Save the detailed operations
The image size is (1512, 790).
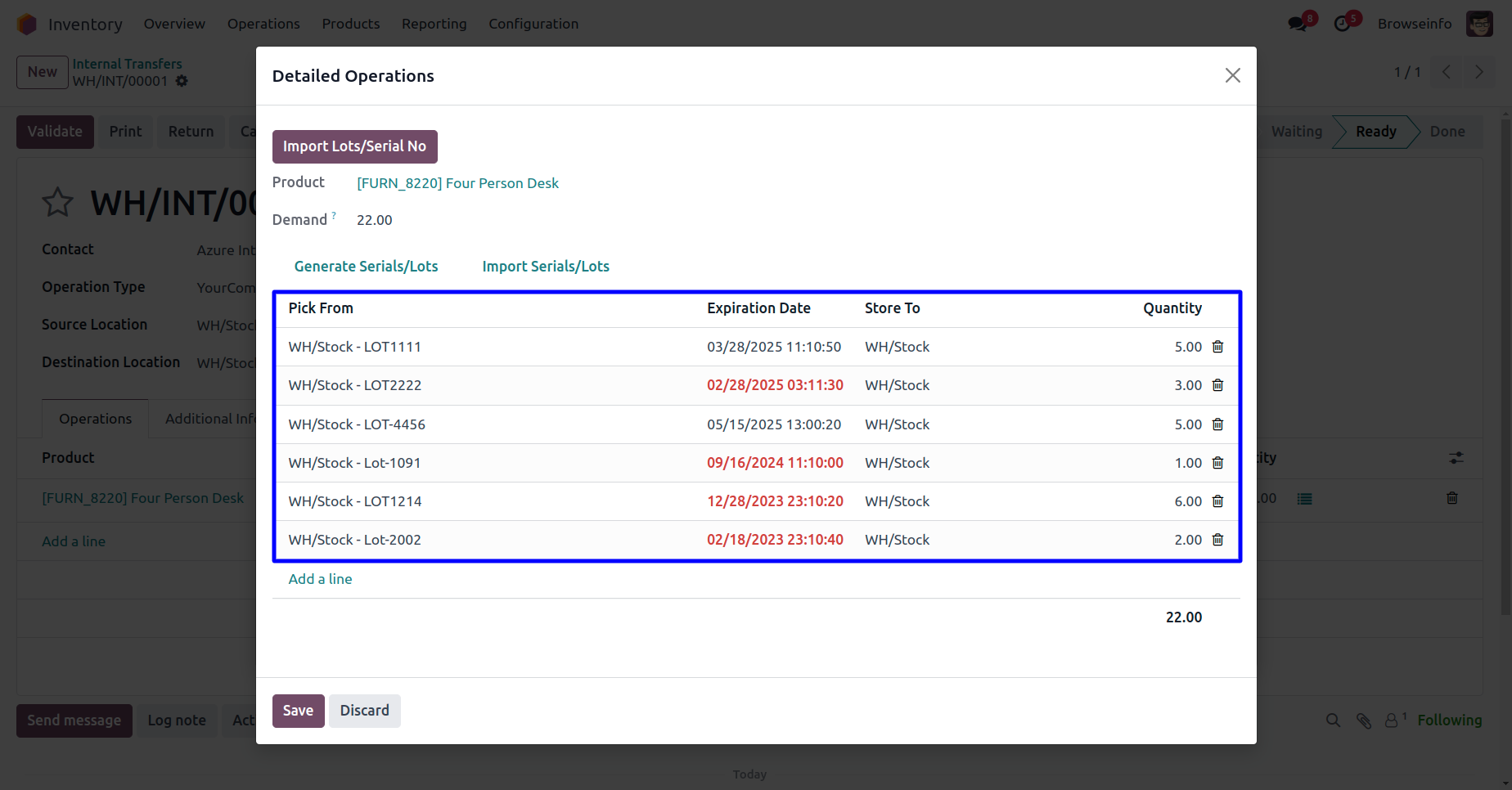(x=298, y=711)
